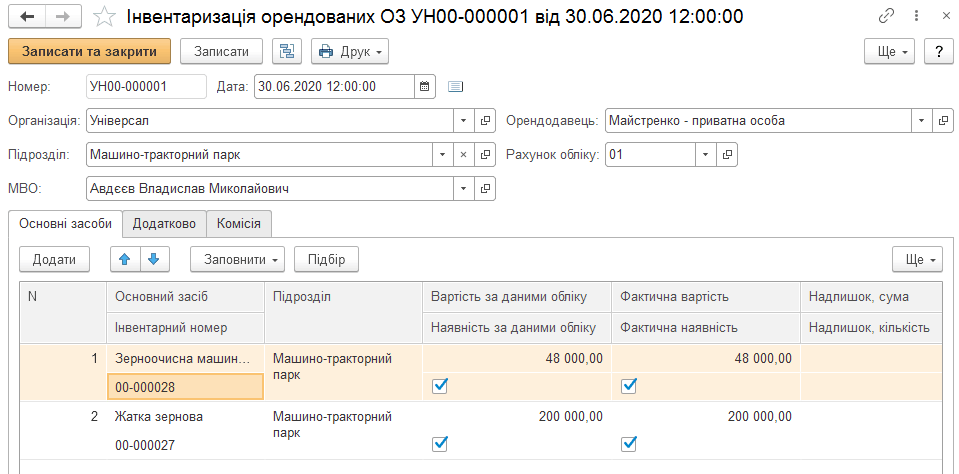The image size is (959, 474).
Task: Click Записати button
Action: point(221,51)
